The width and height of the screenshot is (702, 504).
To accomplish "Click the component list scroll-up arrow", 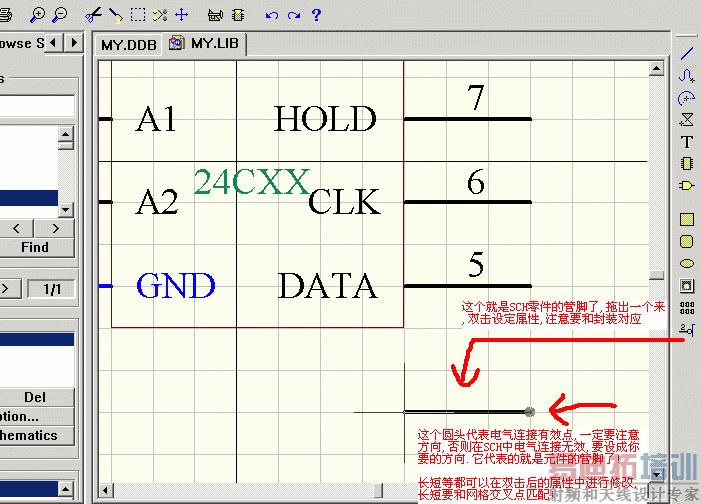I will point(66,134).
